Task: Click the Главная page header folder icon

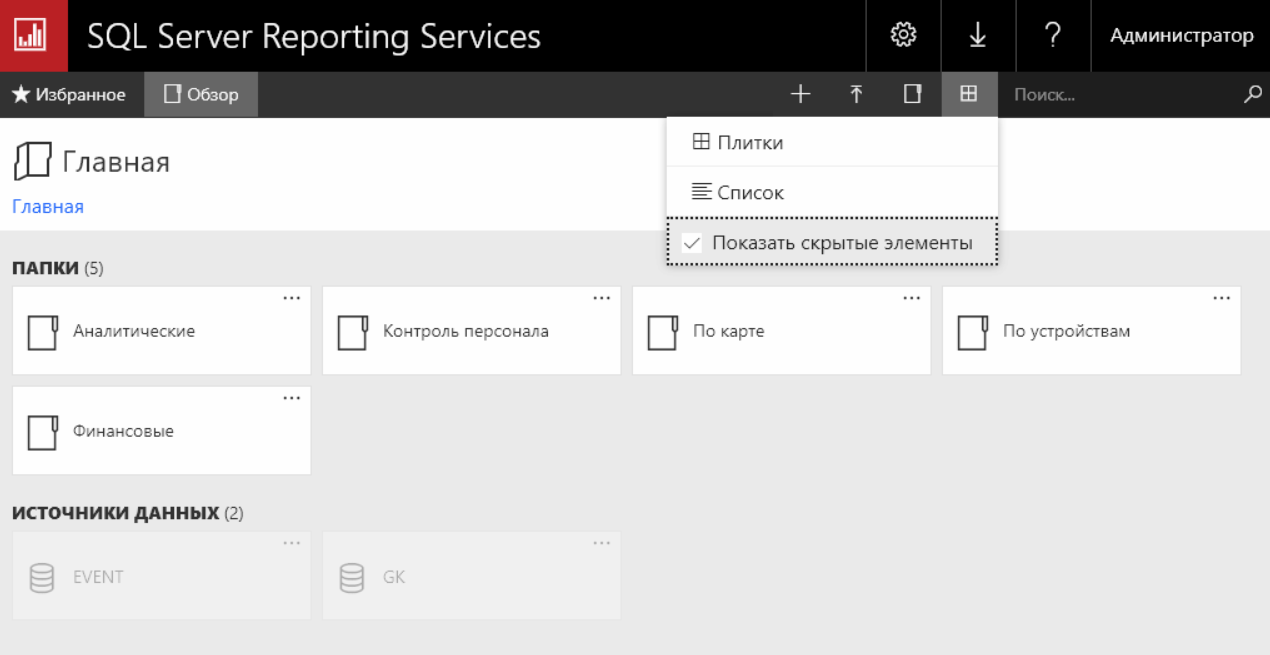Action: pyautogui.click(x=32, y=161)
